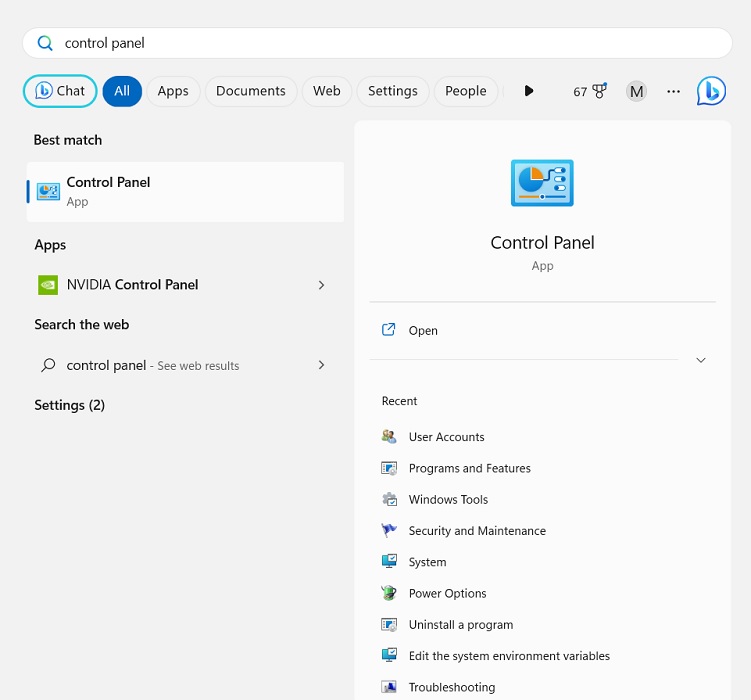This screenshot has height=700, width=751.
Task: Click the Open external-link icon
Action: [388, 330]
